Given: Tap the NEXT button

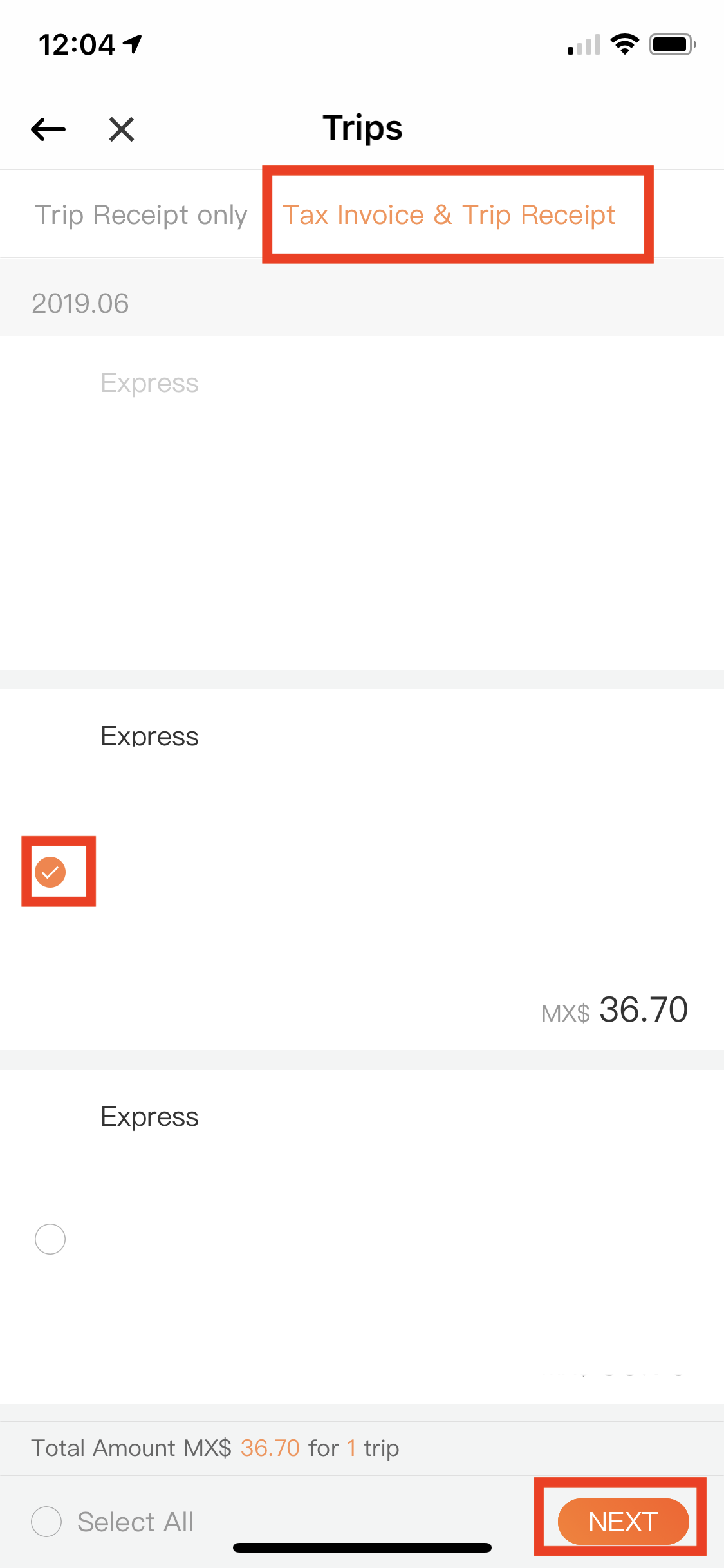Looking at the screenshot, I should [x=623, y=1522].
